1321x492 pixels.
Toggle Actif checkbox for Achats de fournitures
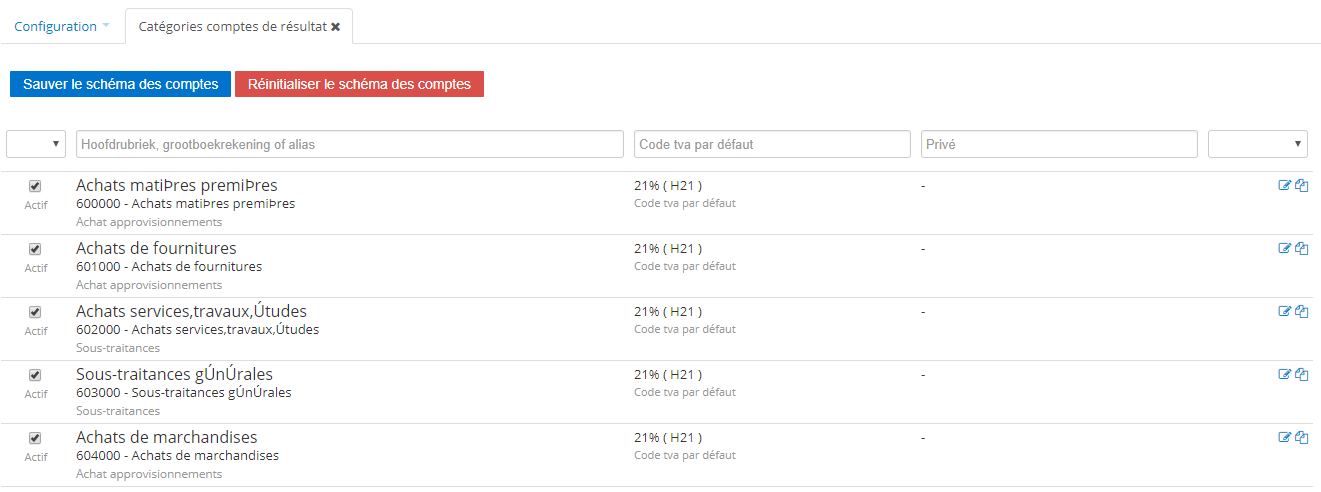pos(35,249)
